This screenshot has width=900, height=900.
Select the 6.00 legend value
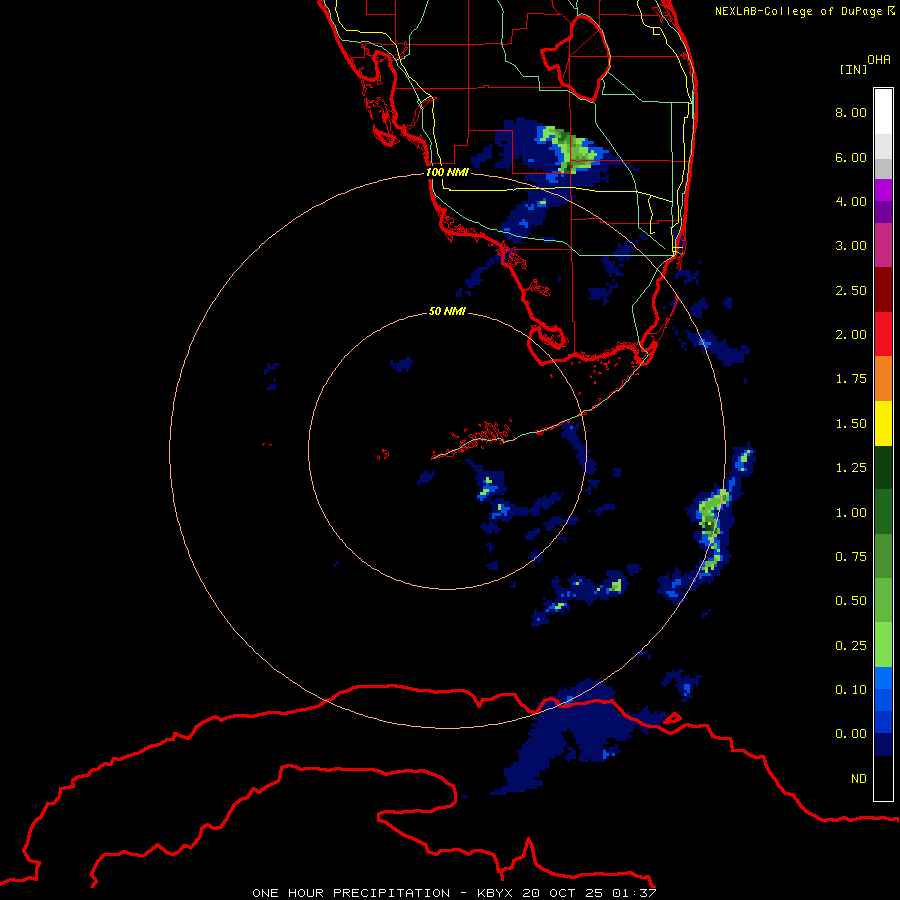(x=850, y=157)
